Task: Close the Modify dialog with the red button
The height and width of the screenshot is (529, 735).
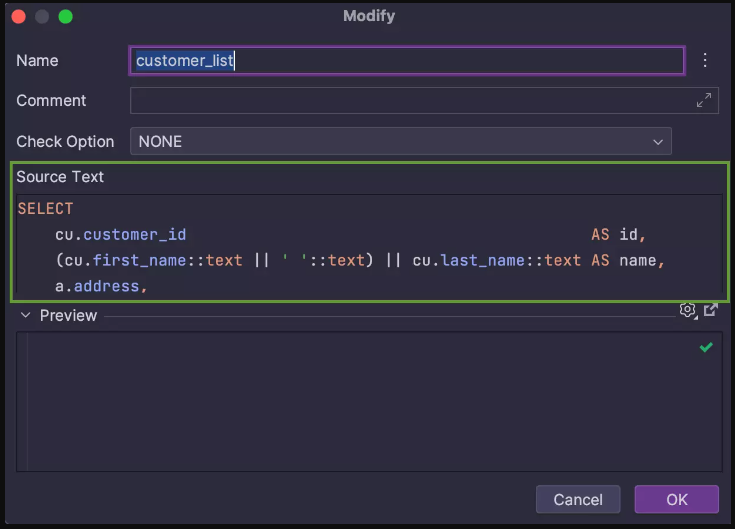Action: pos(17,17)
